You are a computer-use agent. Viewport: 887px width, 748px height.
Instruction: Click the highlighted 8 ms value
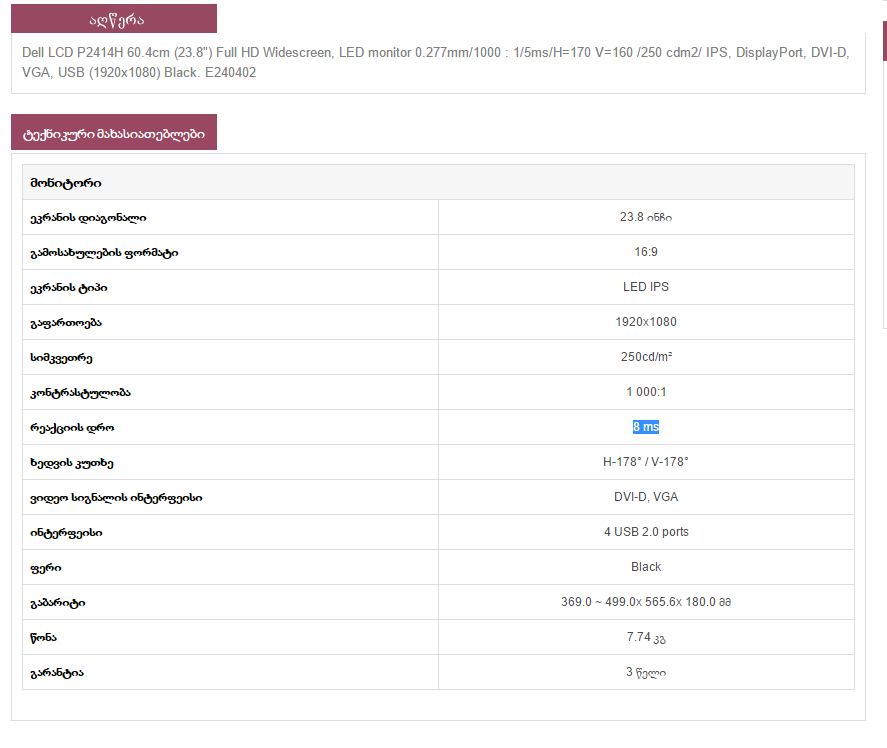pyautogui.click(x=646, y=427)
